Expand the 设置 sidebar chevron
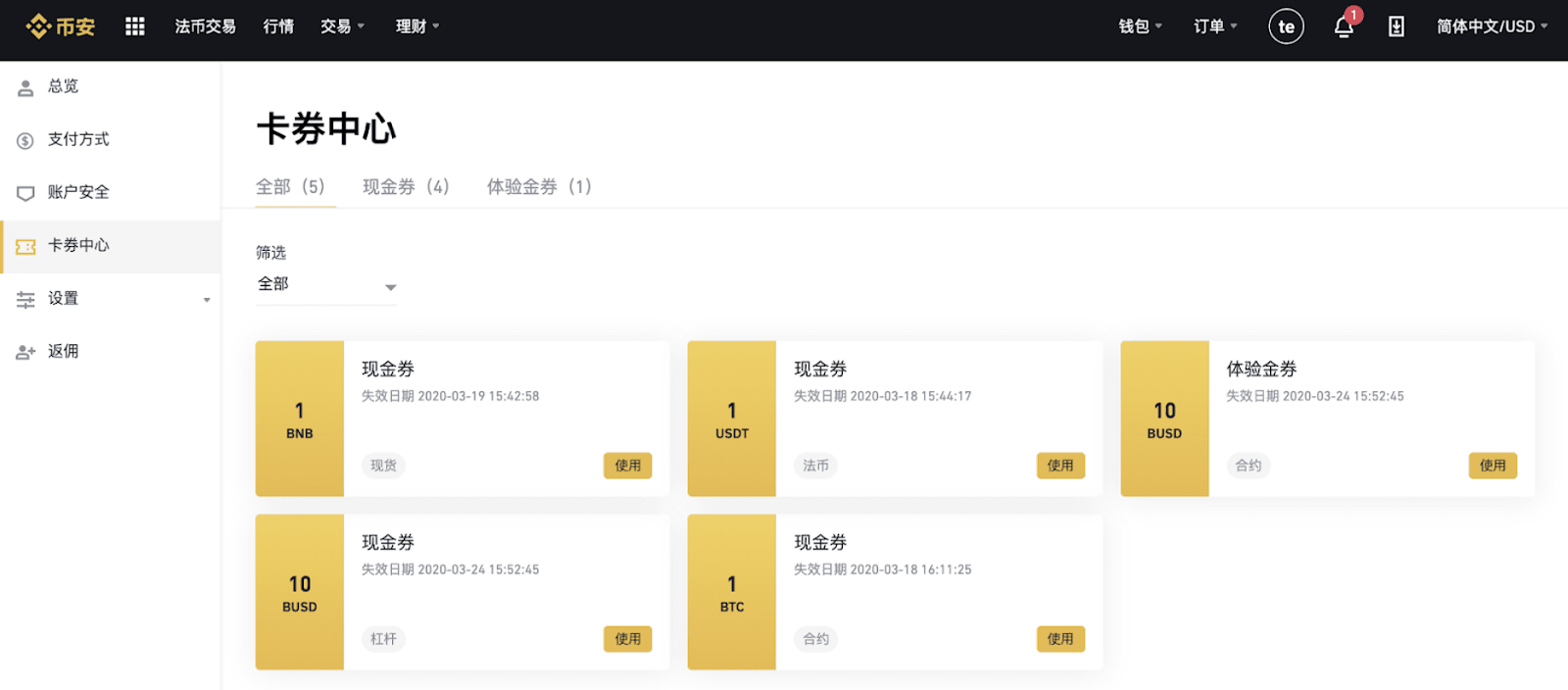This screenshot has height=690, width=1568. pyautogui.click(x=207, y=300)
